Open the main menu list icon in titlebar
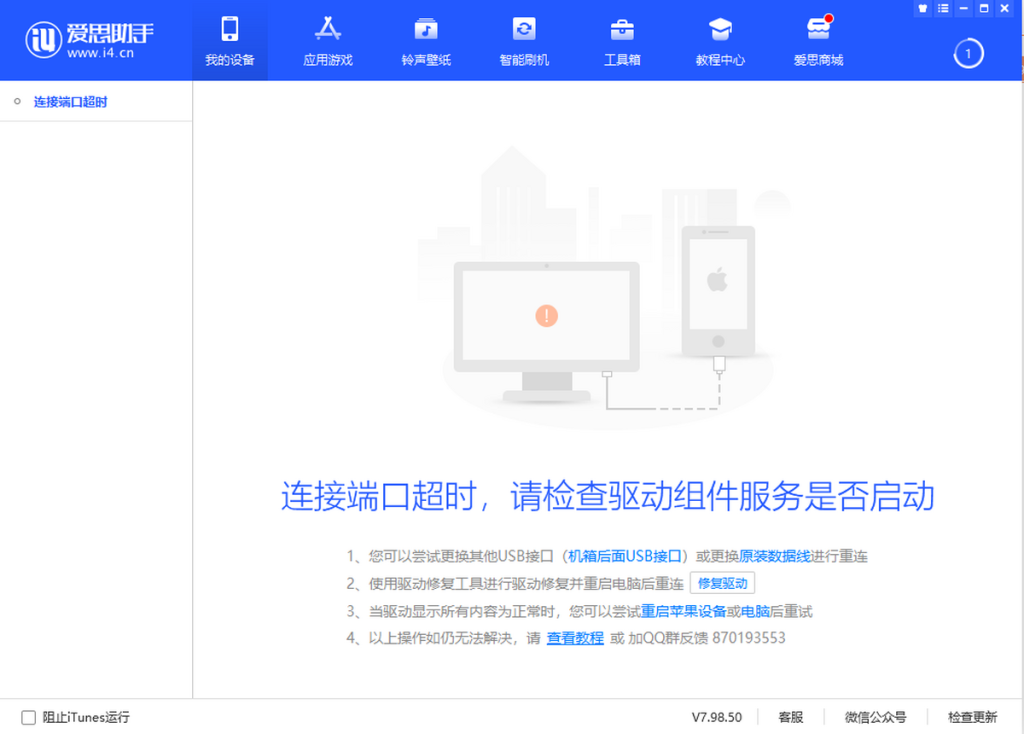This screenshot has width=1024, height=734. (941, 8)
